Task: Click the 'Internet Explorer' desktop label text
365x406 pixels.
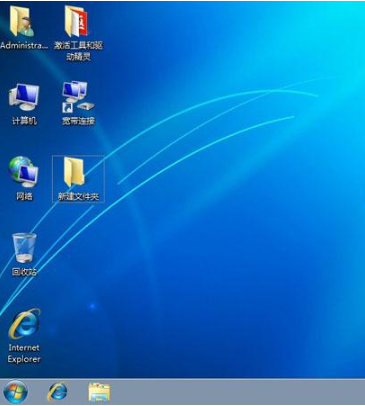Action: point(24,353)
